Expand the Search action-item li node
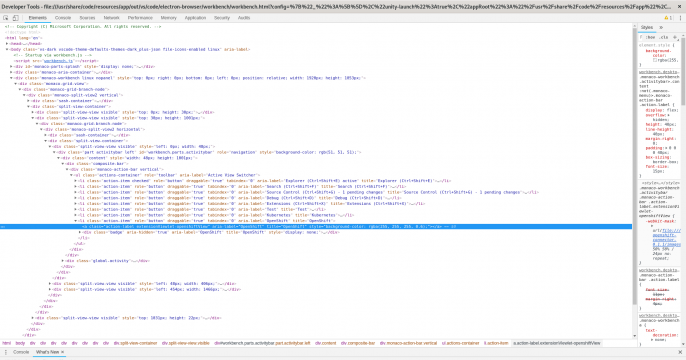 [x=76, y=186]
